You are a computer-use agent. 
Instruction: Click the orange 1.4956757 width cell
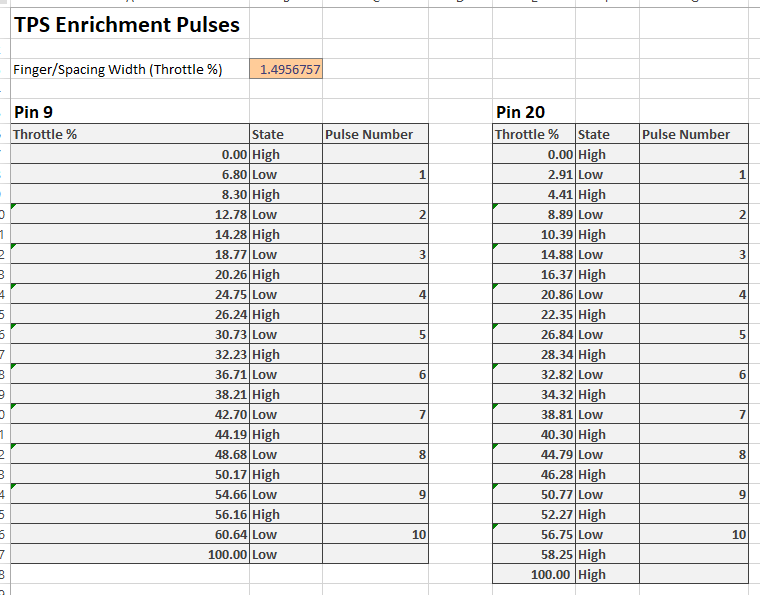[x=286, y=69]
